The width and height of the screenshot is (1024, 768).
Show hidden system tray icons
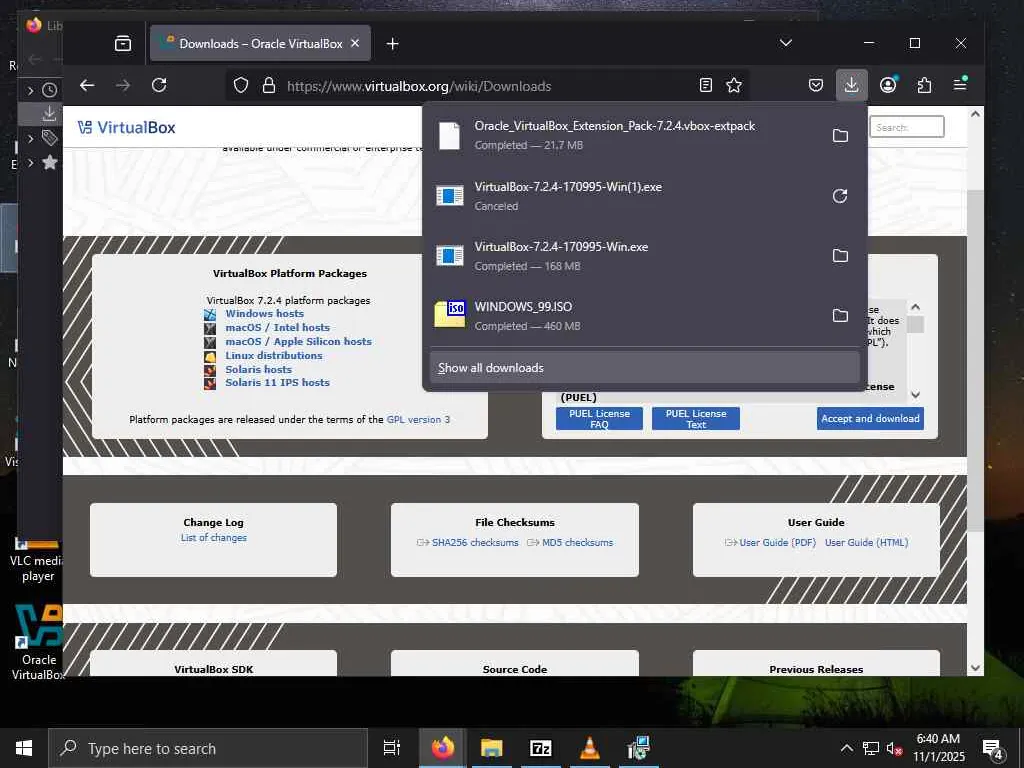coord(846,748)
